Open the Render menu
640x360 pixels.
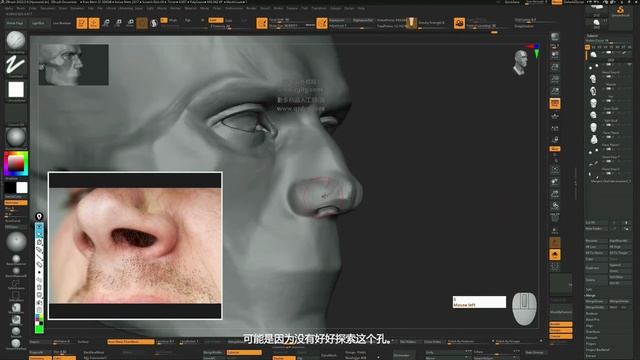[x=251, y=8]
